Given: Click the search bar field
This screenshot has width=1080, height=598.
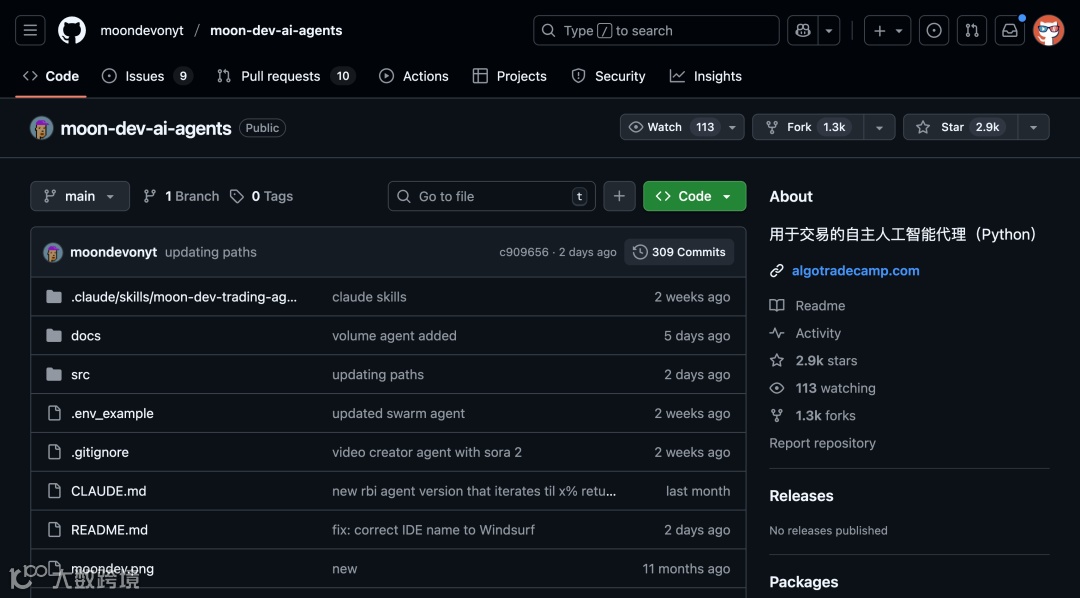Looking at the screenshot, I should (656, 30).
